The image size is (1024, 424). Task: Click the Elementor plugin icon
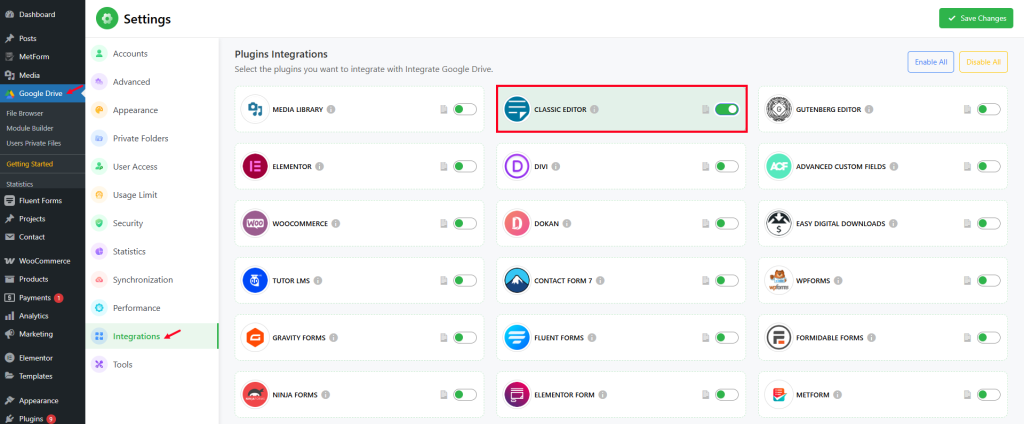click(255, 167)
